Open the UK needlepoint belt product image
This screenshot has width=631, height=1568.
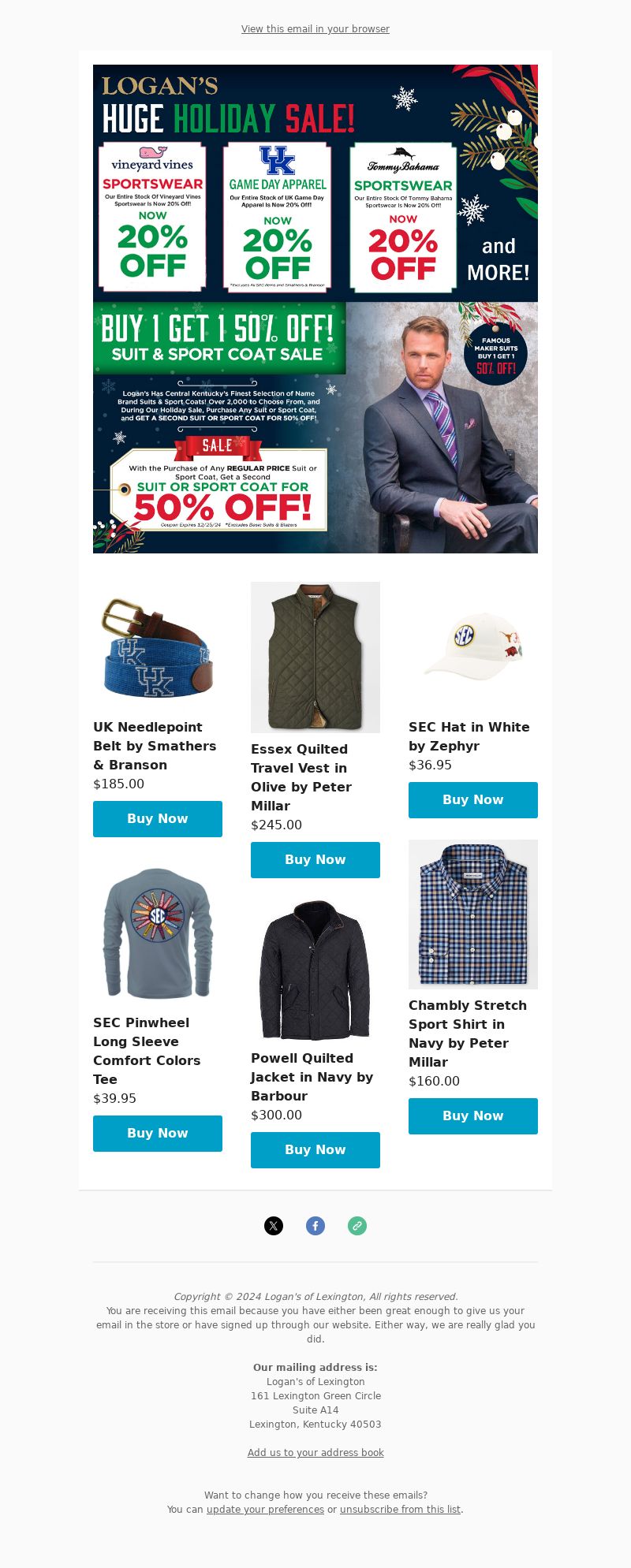(x=158, y=646)
